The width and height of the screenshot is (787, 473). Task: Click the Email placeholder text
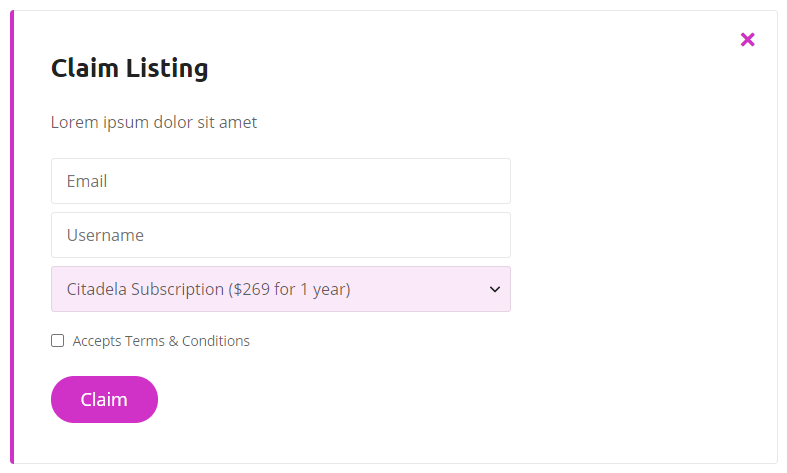pyautogui.click(x=87, y=181)
